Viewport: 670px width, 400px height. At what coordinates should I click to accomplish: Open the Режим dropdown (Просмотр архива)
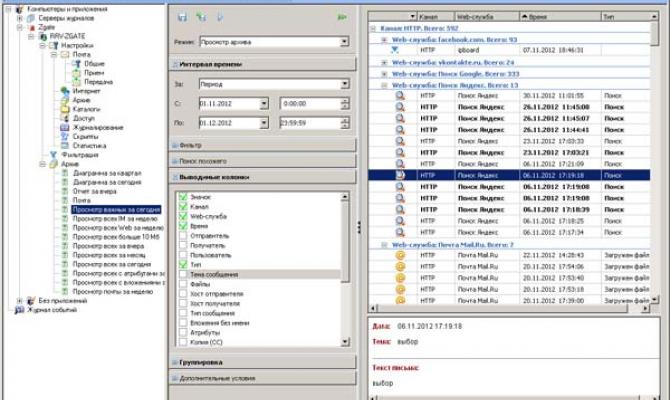click(344, 42)
